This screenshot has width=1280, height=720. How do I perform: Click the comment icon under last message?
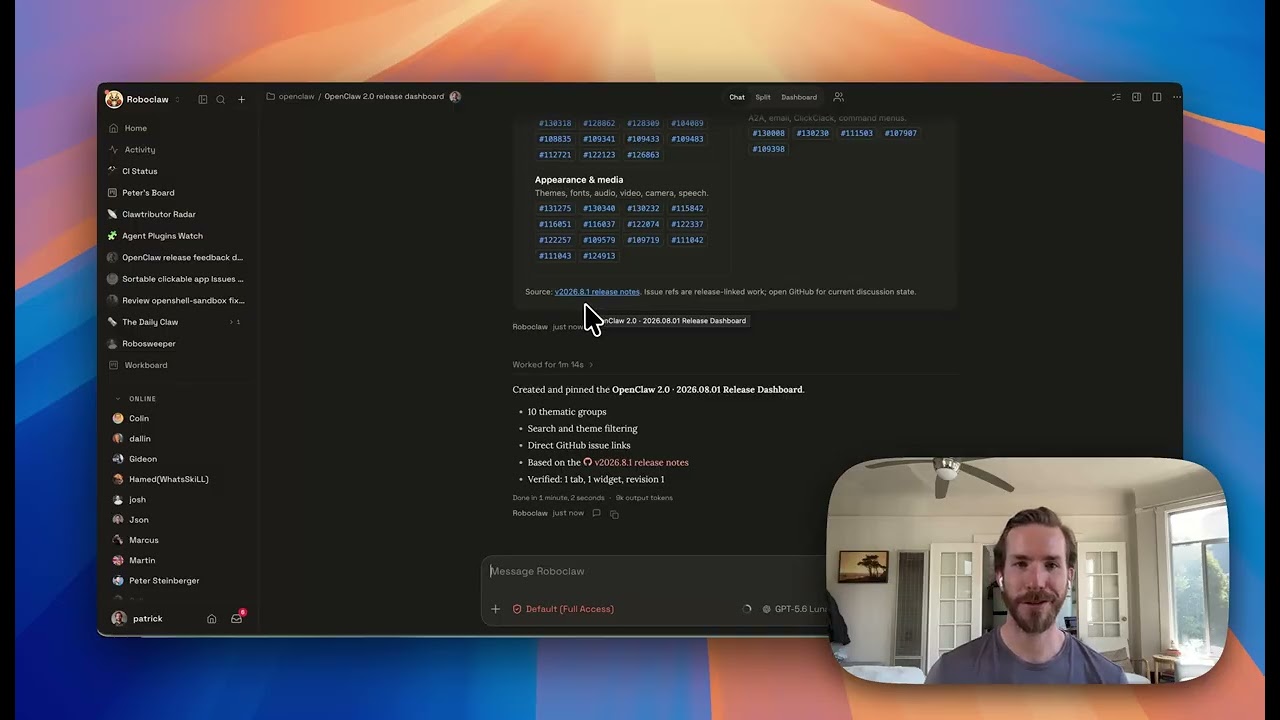tap(596, 513)
